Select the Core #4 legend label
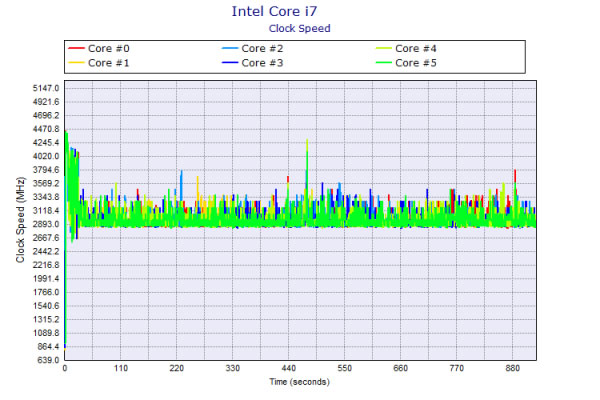The width and height of the screenshot is (600, 400). pos(416,49)
